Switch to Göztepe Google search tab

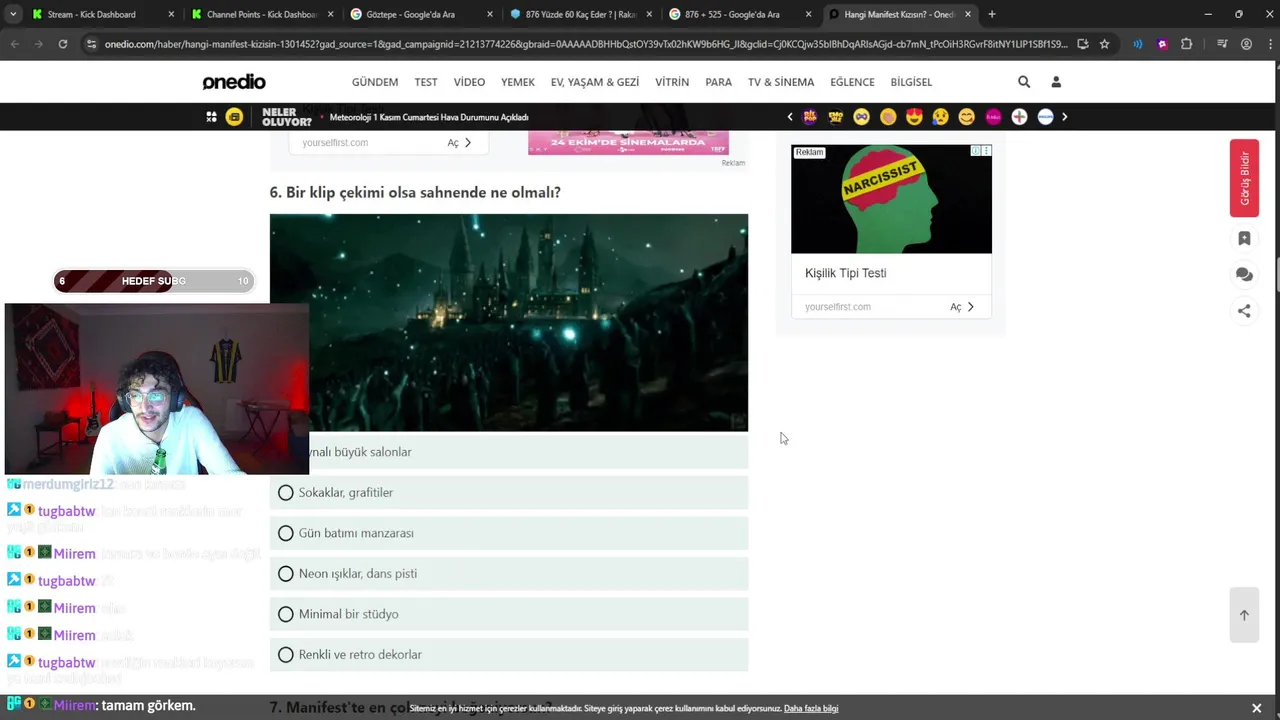click(420, 14)
